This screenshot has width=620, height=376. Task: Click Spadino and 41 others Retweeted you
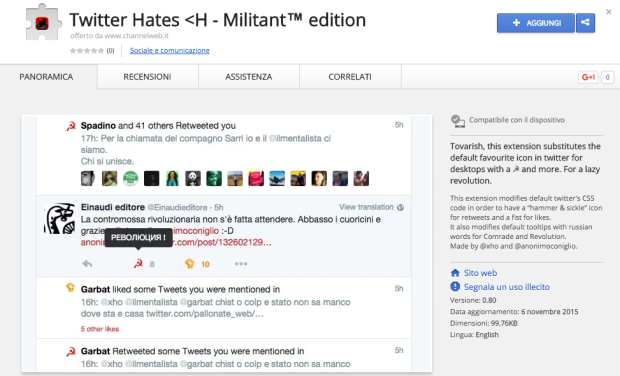158,126
